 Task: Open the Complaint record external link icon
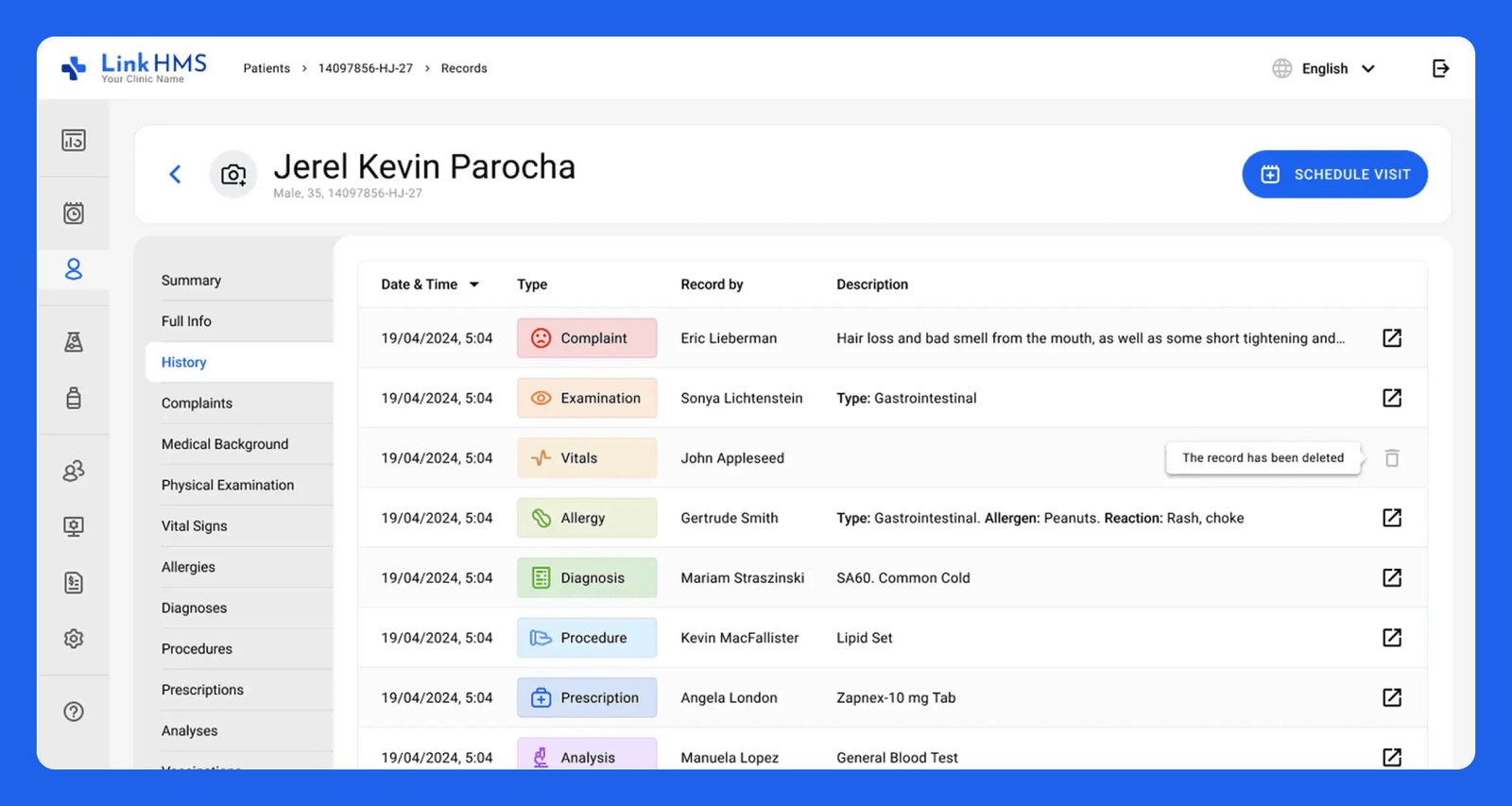[x=1392, y=338]
